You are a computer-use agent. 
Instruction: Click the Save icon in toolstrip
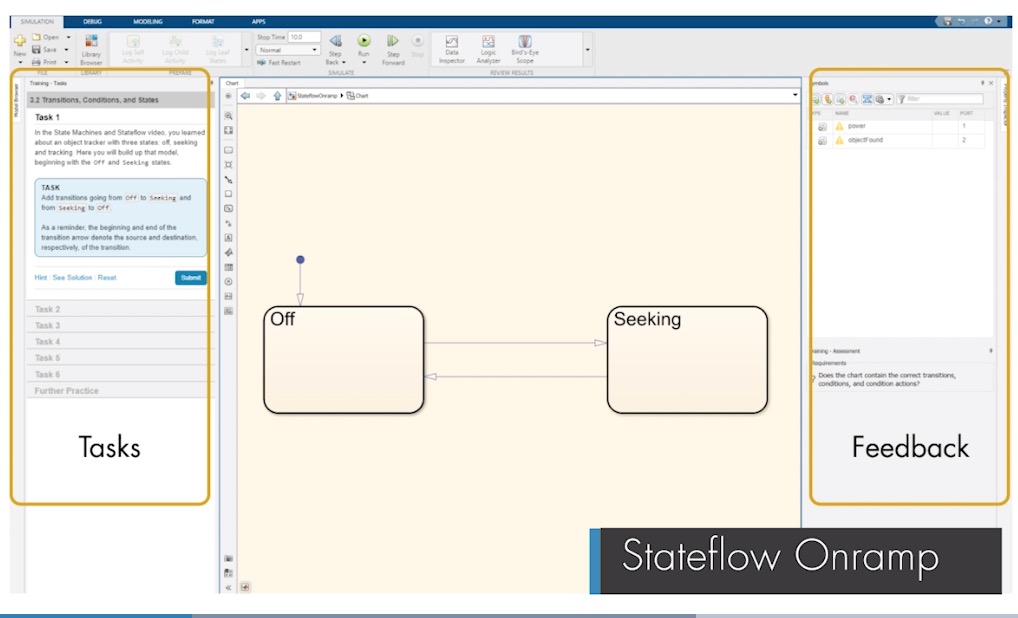36,49
